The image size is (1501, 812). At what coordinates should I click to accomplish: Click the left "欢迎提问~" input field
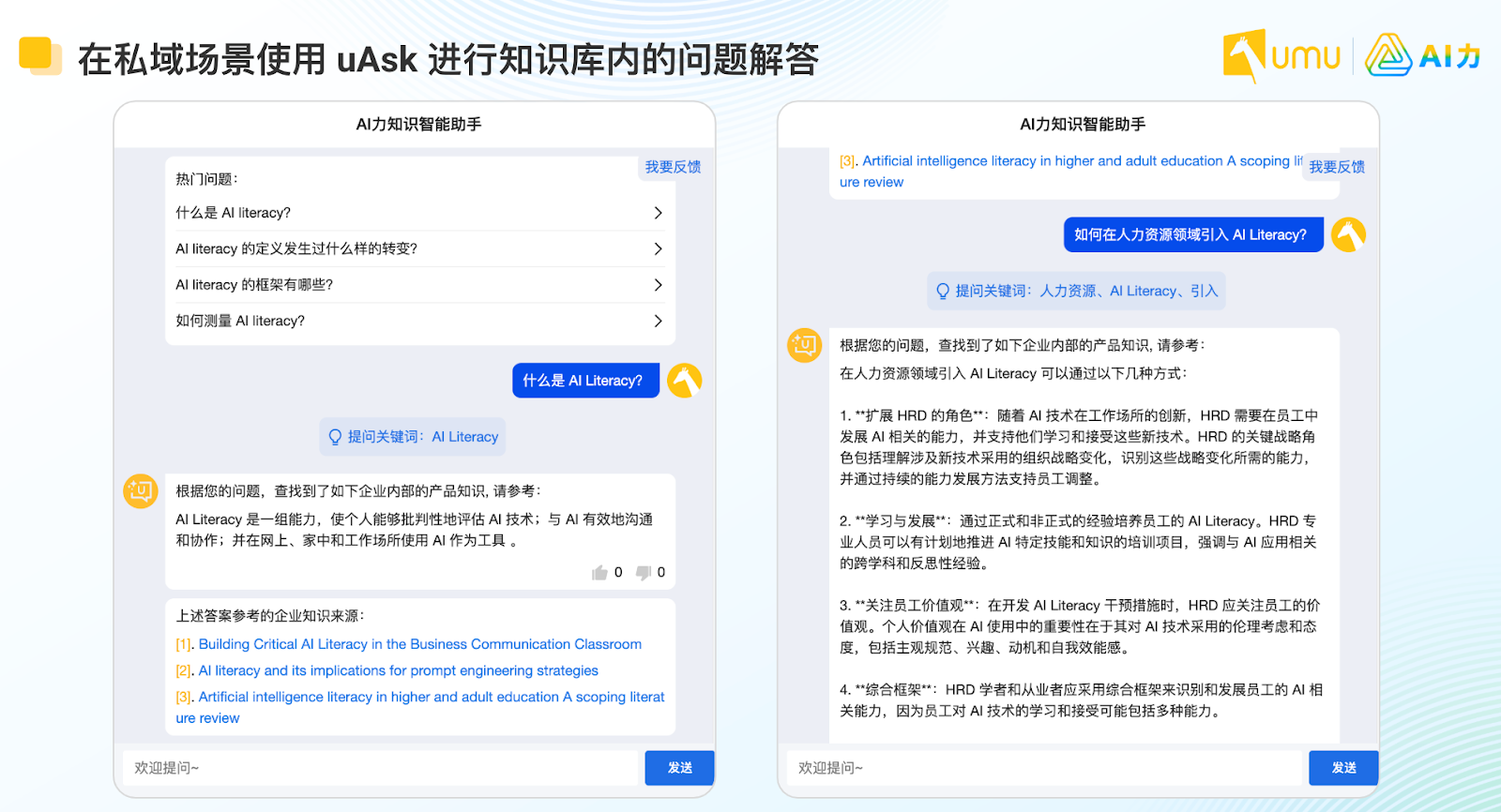pyautogui.click(x=381, y=768)
